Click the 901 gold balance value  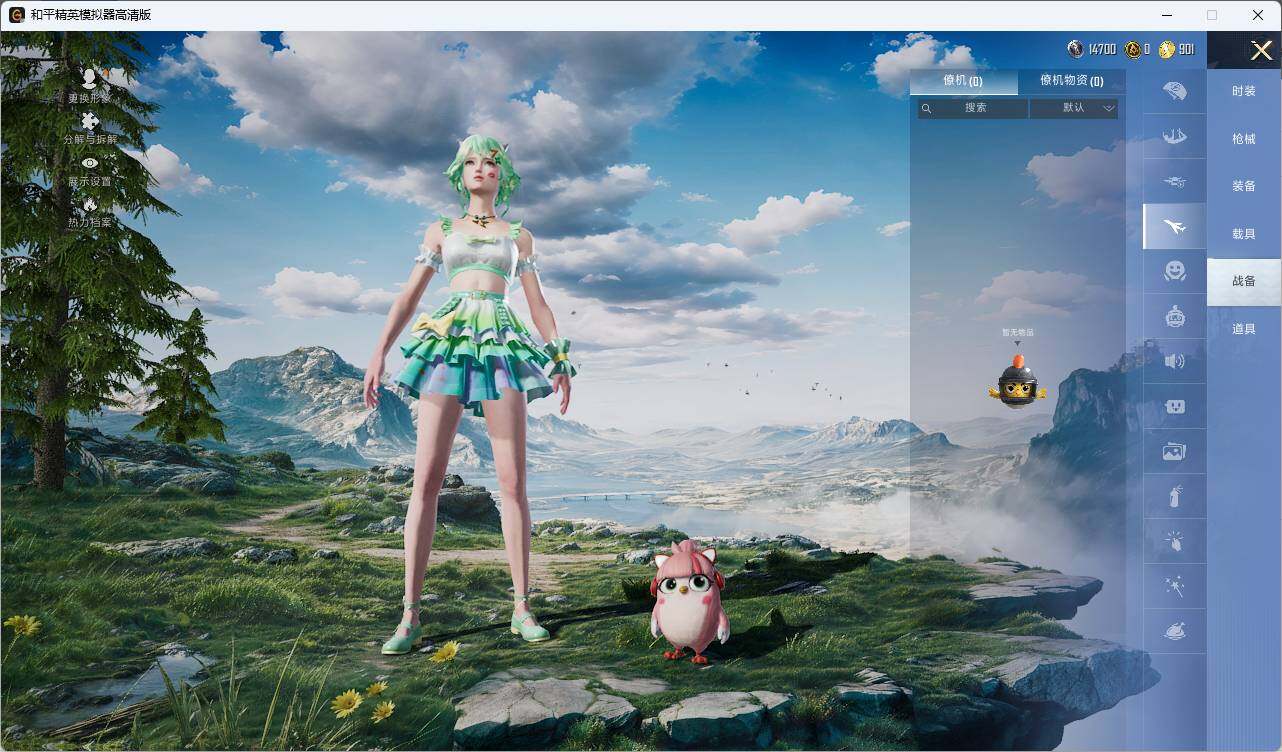click(1186, 49)
